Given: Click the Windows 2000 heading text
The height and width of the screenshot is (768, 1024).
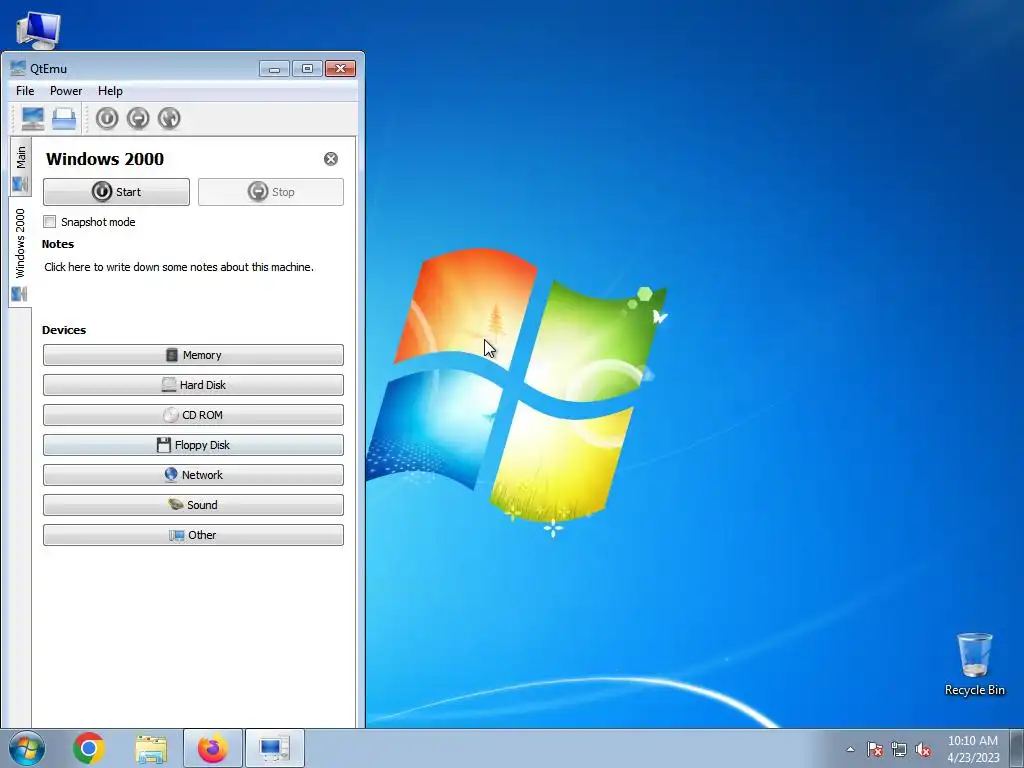Looking at the screenshot, I should 105,159.
